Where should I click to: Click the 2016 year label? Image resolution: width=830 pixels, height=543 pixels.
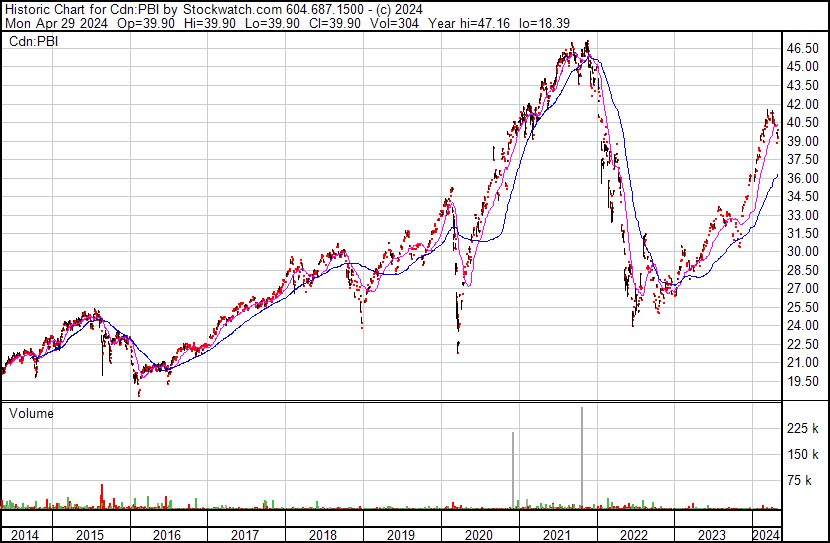167,535
